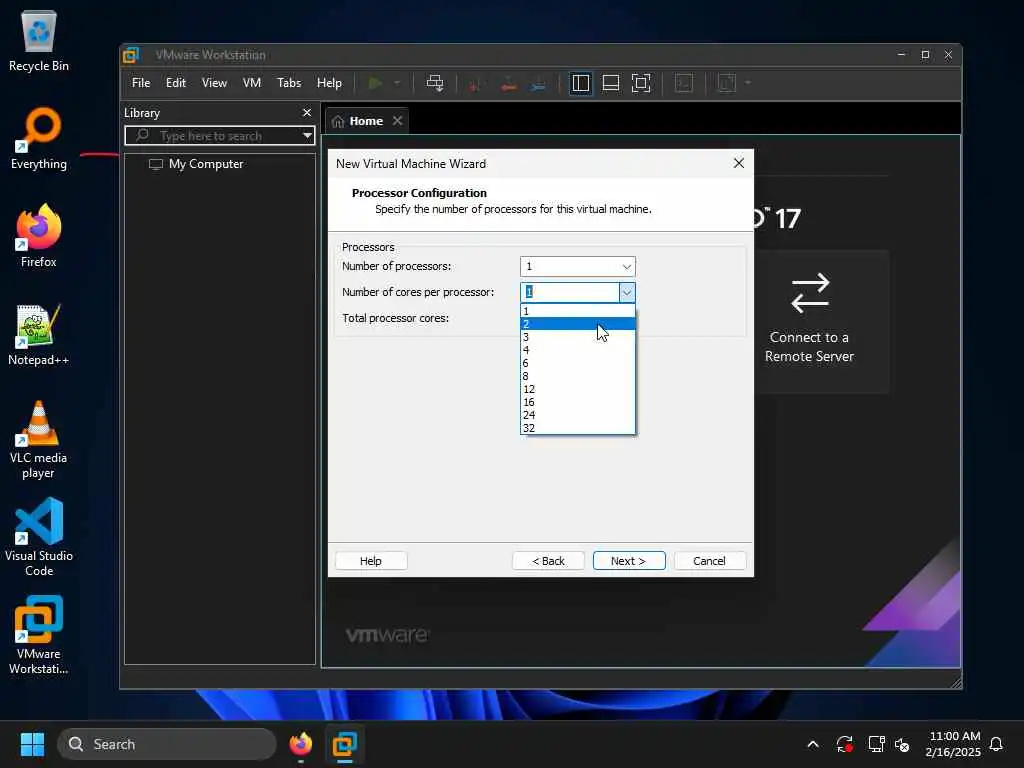The image size is (1024, 768).
Task: Choose 4 cores from the list
Action: click(577, 350)
